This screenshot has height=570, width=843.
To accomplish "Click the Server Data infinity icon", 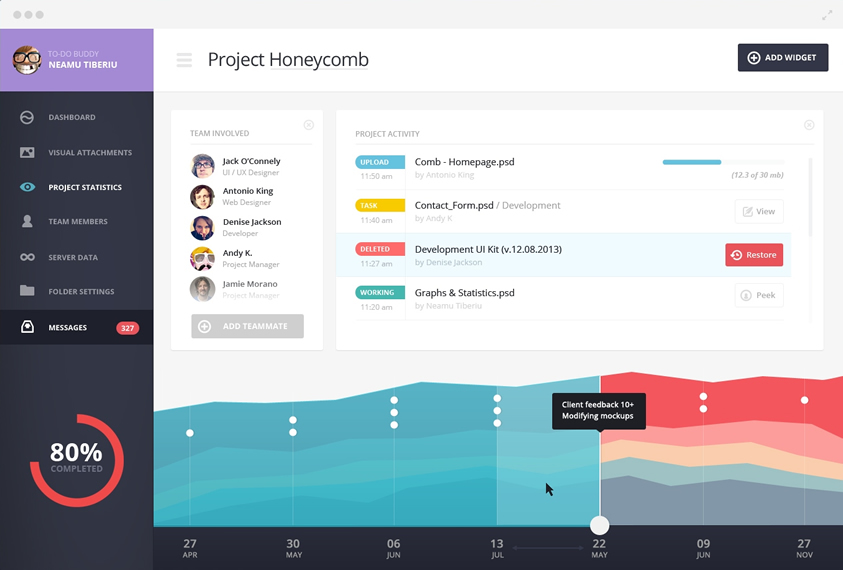I will coord(27,257).
